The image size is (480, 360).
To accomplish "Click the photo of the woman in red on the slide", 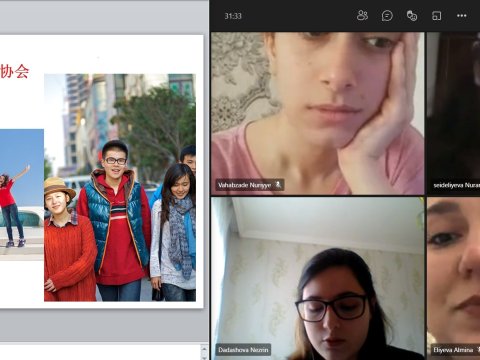I will [22, 195].
